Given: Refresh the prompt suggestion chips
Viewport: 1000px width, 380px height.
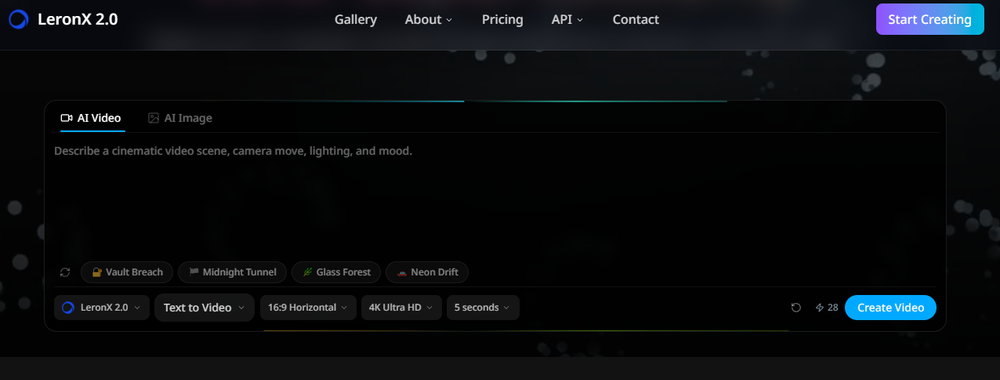Looking at the screenshot, I should pos(65,272).
